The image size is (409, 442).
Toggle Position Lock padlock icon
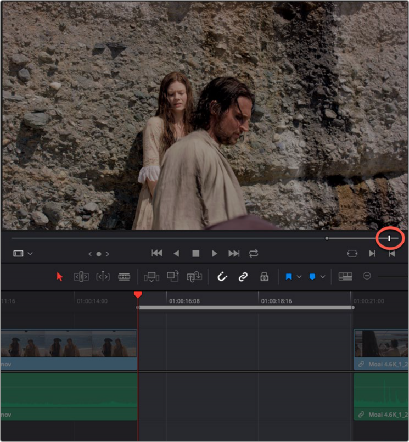264,276
